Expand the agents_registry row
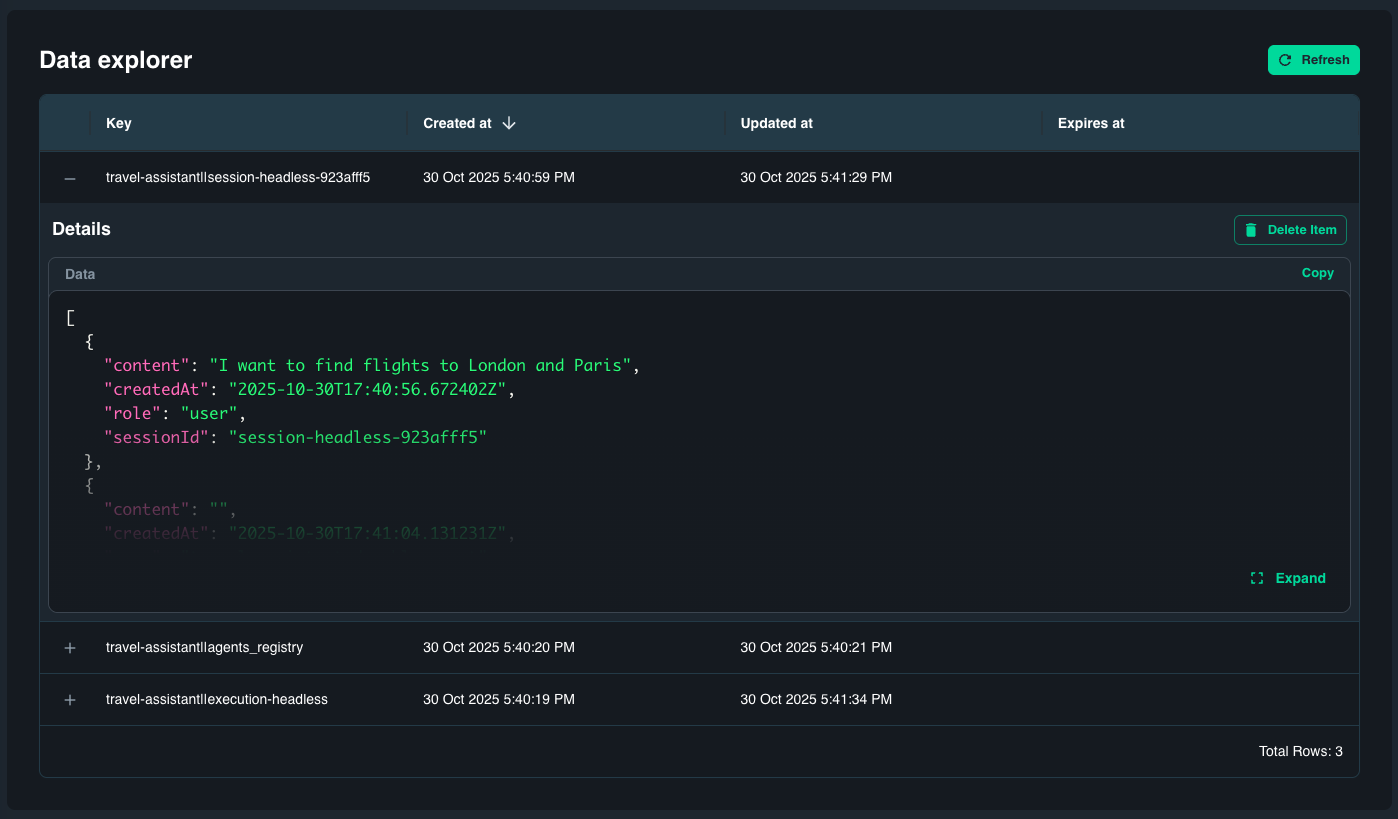This screenshot has width=1398, height=819. click(x=70, y=648)
